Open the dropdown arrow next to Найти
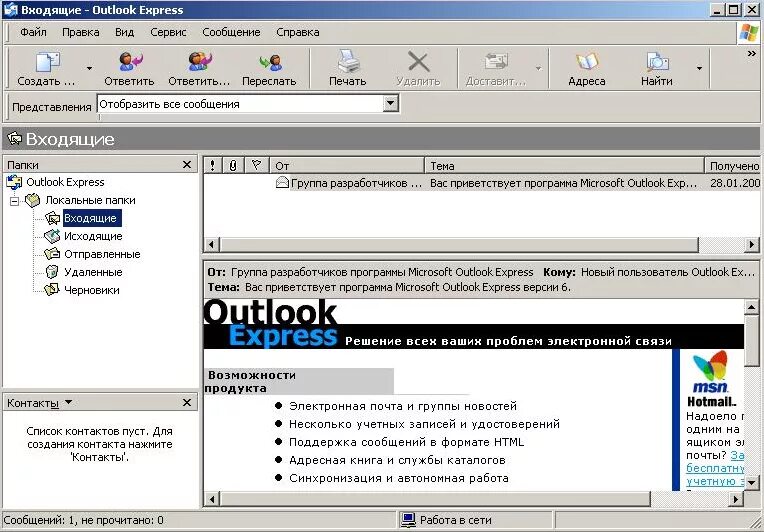The image size is (764, 532). tap(699, 68)
